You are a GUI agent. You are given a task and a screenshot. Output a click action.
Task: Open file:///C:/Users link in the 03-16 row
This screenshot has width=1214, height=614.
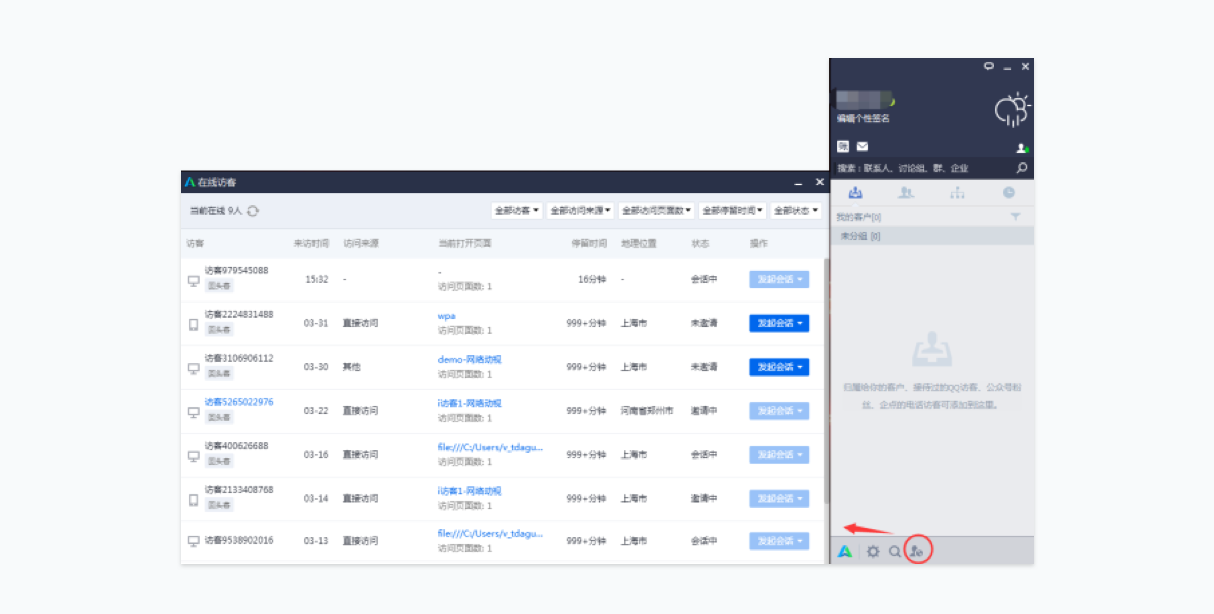[491, 447]
